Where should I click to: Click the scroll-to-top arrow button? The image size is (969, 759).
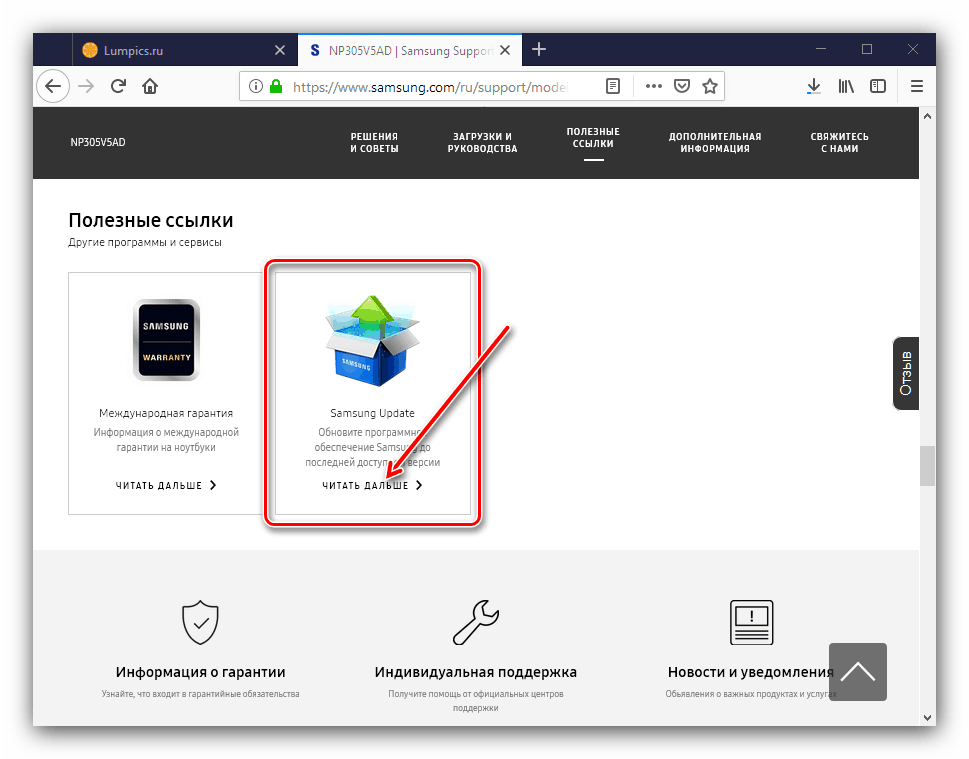(858, 672)
